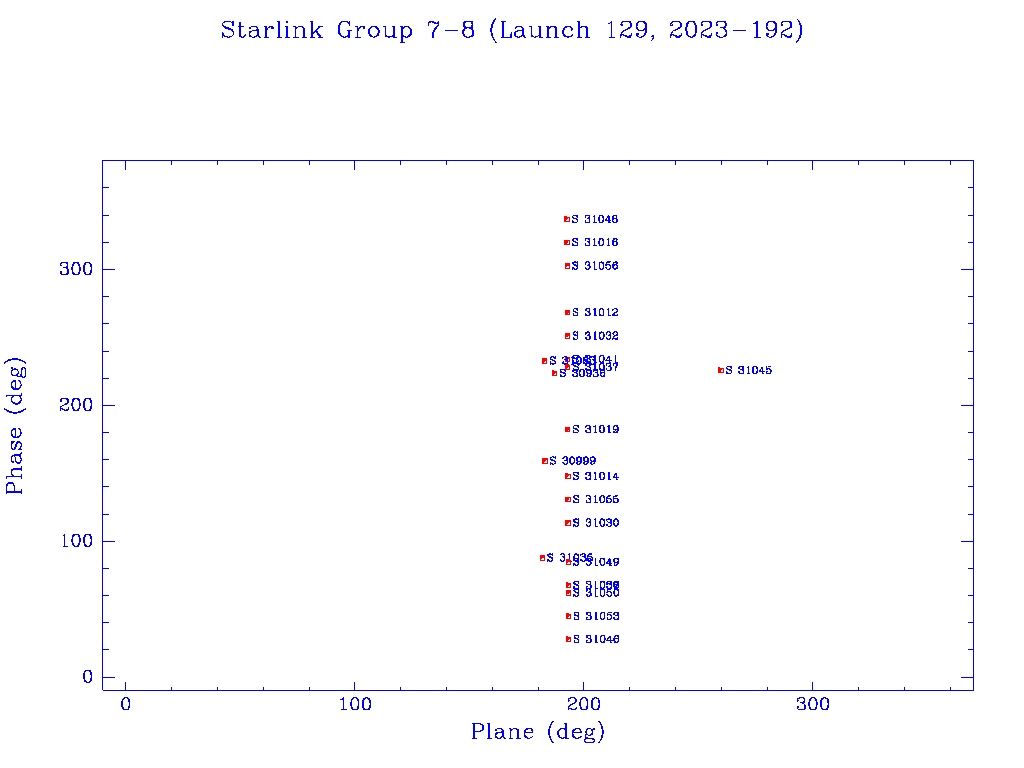
Task: Click the red marker next to S 31014
Action: coord(568,476)
